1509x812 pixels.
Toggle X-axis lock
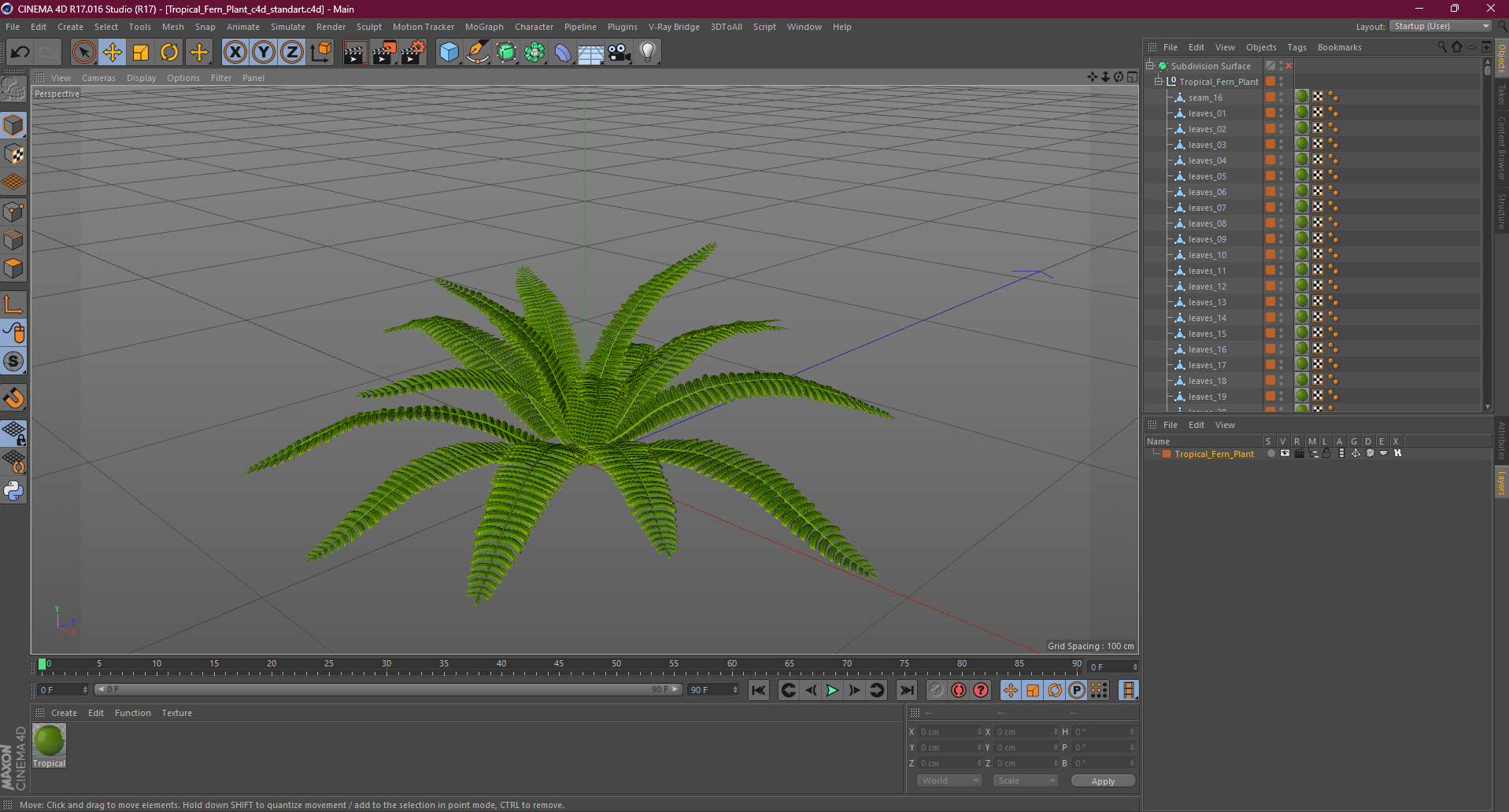[x=235, y=53]
